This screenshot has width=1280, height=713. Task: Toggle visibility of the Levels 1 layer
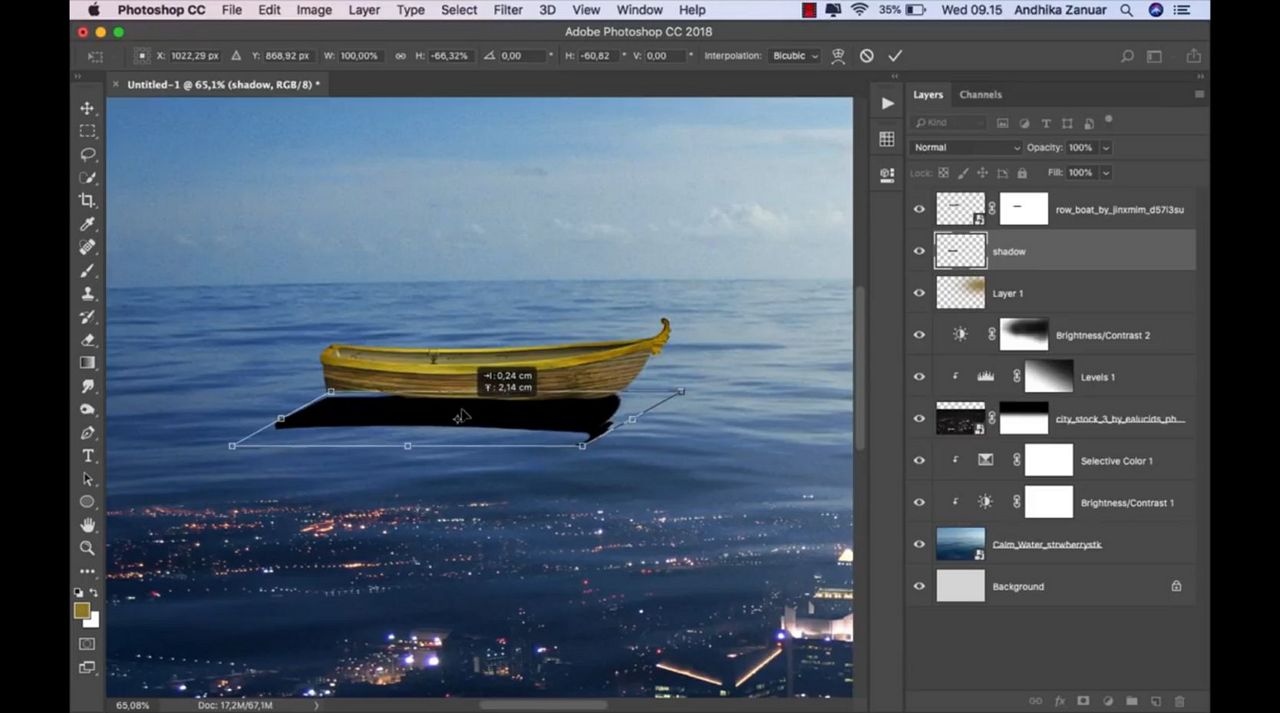[919, 377]
